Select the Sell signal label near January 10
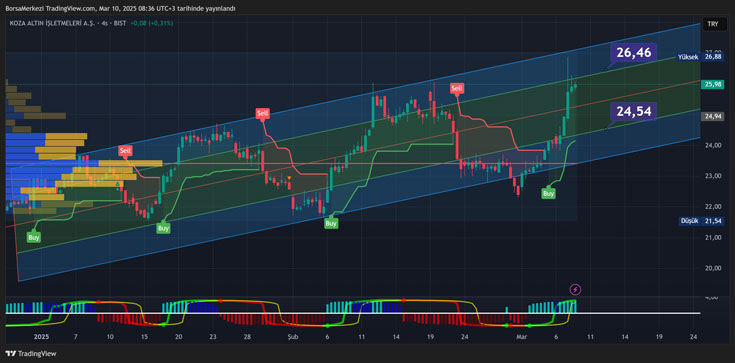 tap(125, 151)
